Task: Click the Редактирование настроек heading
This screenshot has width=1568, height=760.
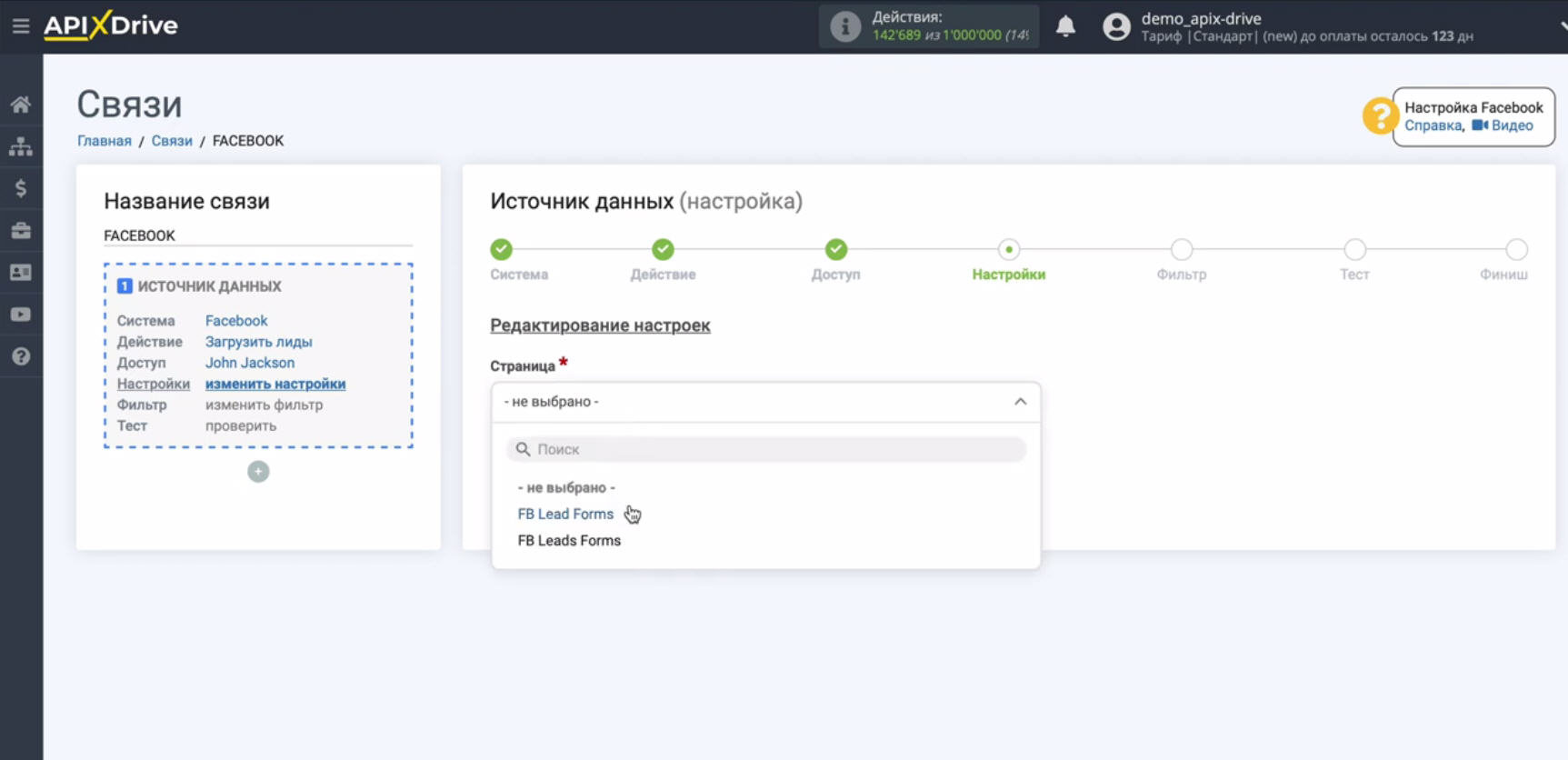Action: (x=600, y=325)
